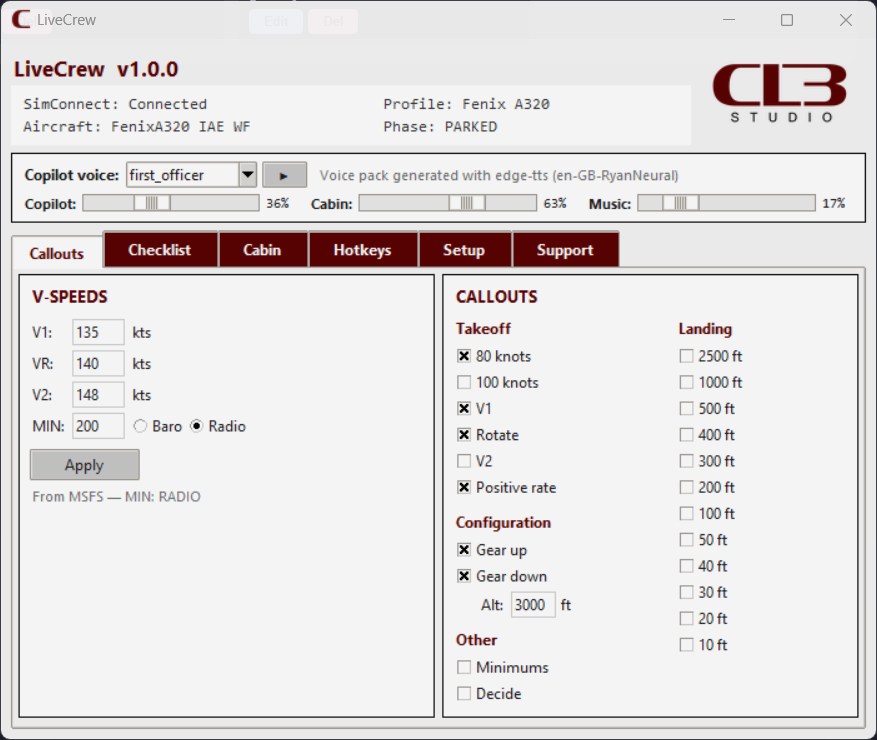This screenshot has width=877, height=740.
Task: Enable the 100 knots takeoff callout
Action: 465,382
